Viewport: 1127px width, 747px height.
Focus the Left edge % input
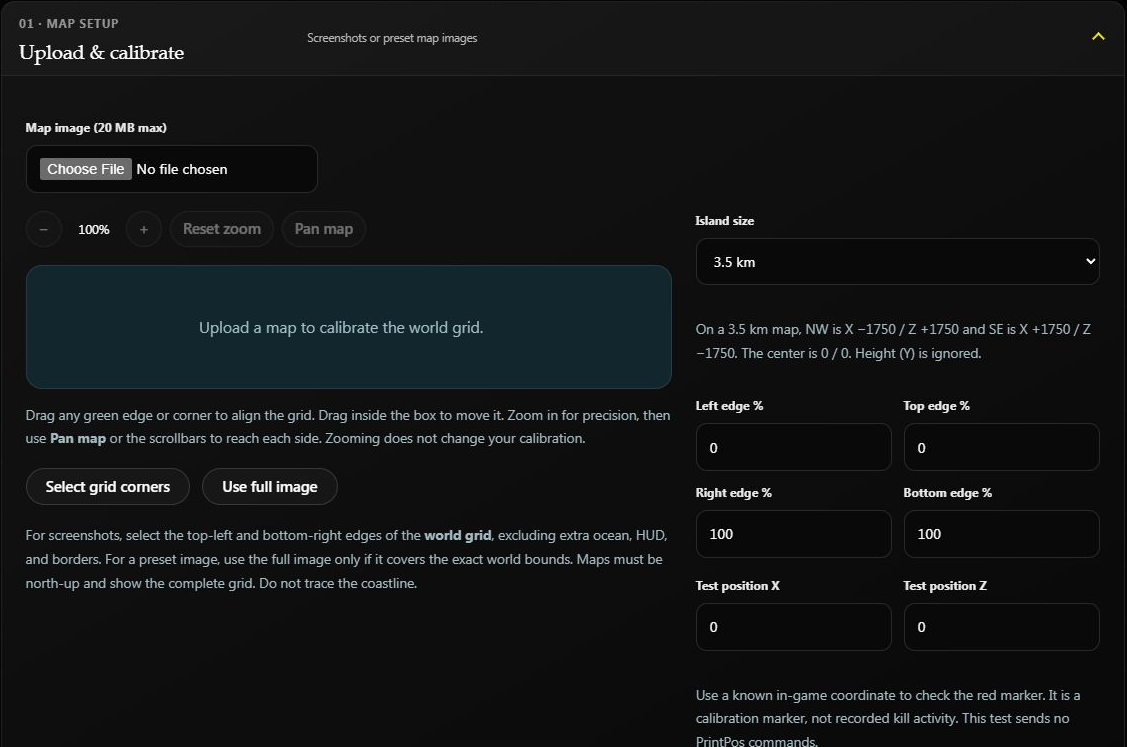pos(794,447)
